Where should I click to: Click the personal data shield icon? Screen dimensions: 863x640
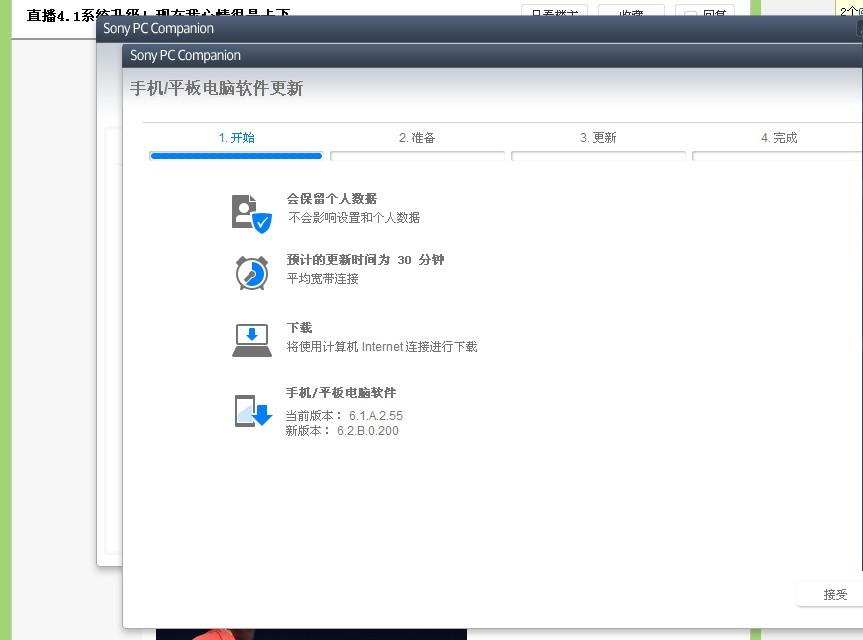pyautogui.click(x=252, y=214)
